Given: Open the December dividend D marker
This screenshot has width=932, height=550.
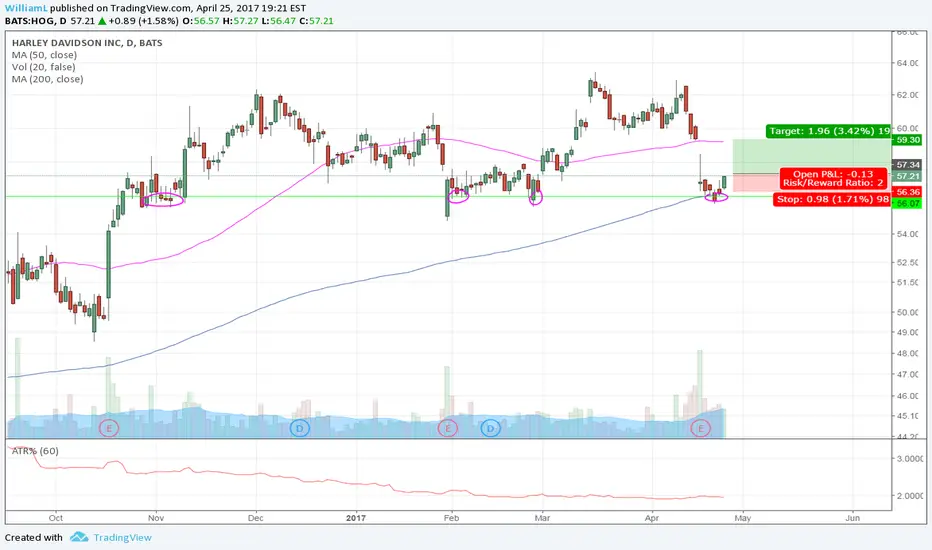Looking at the screenshot, I should pyautogui.click(x=300, y=428).
